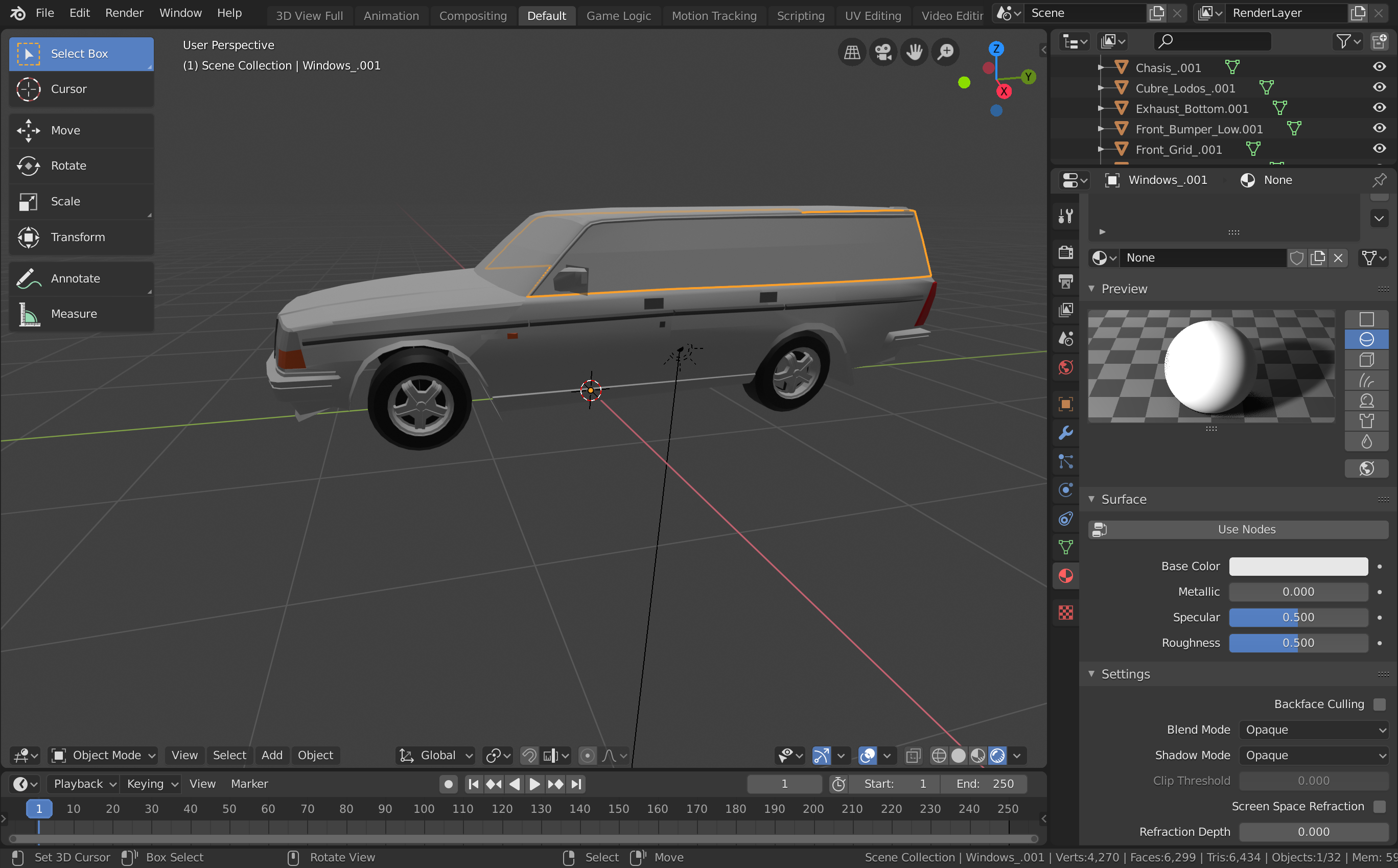This screenshot has height=868, width=1398.
Task: Enable Screen Space Refraction checkbox
Action: (x=1379, y=807)
